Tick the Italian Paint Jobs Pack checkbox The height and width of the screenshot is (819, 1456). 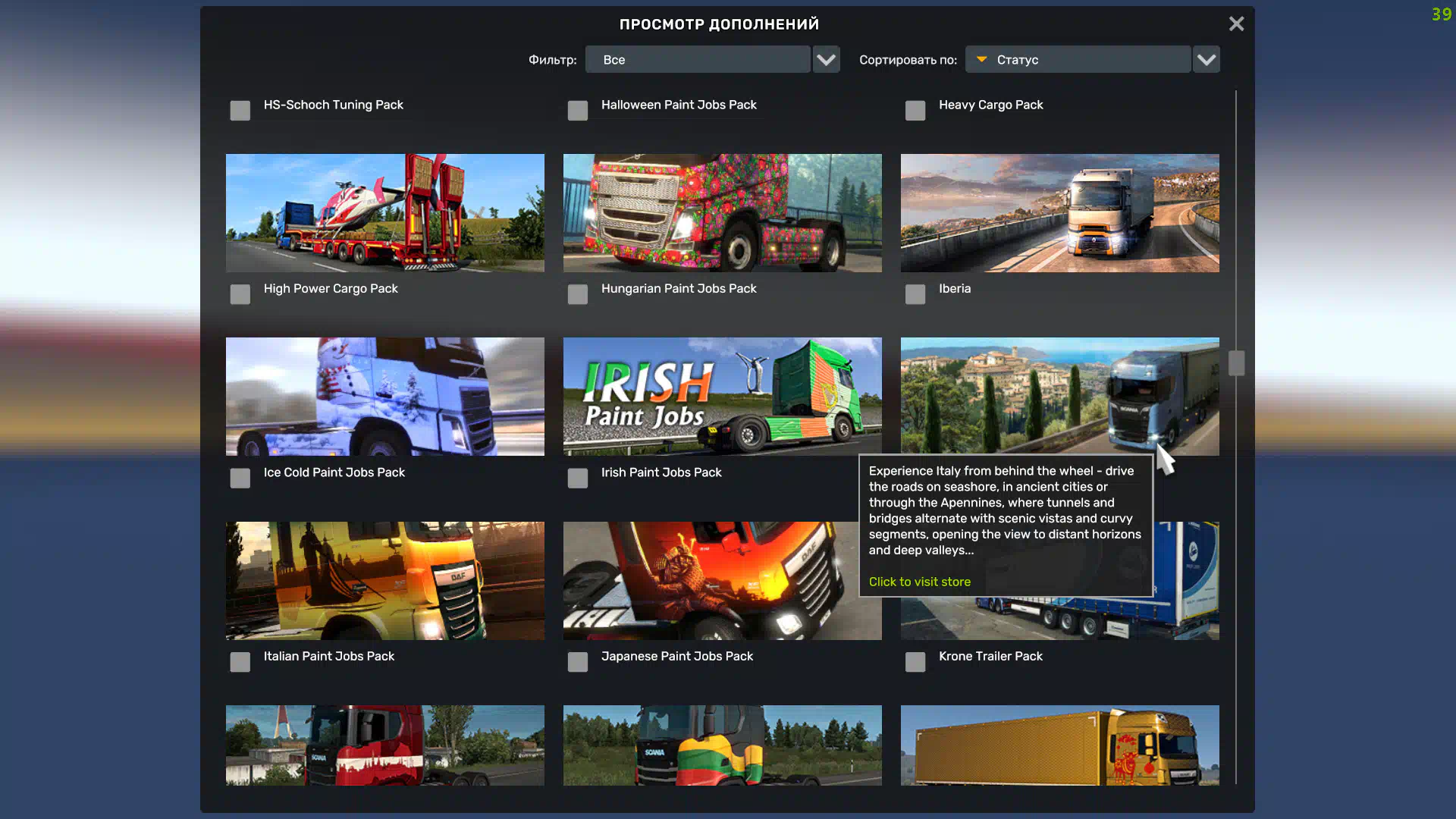[240, 662]
